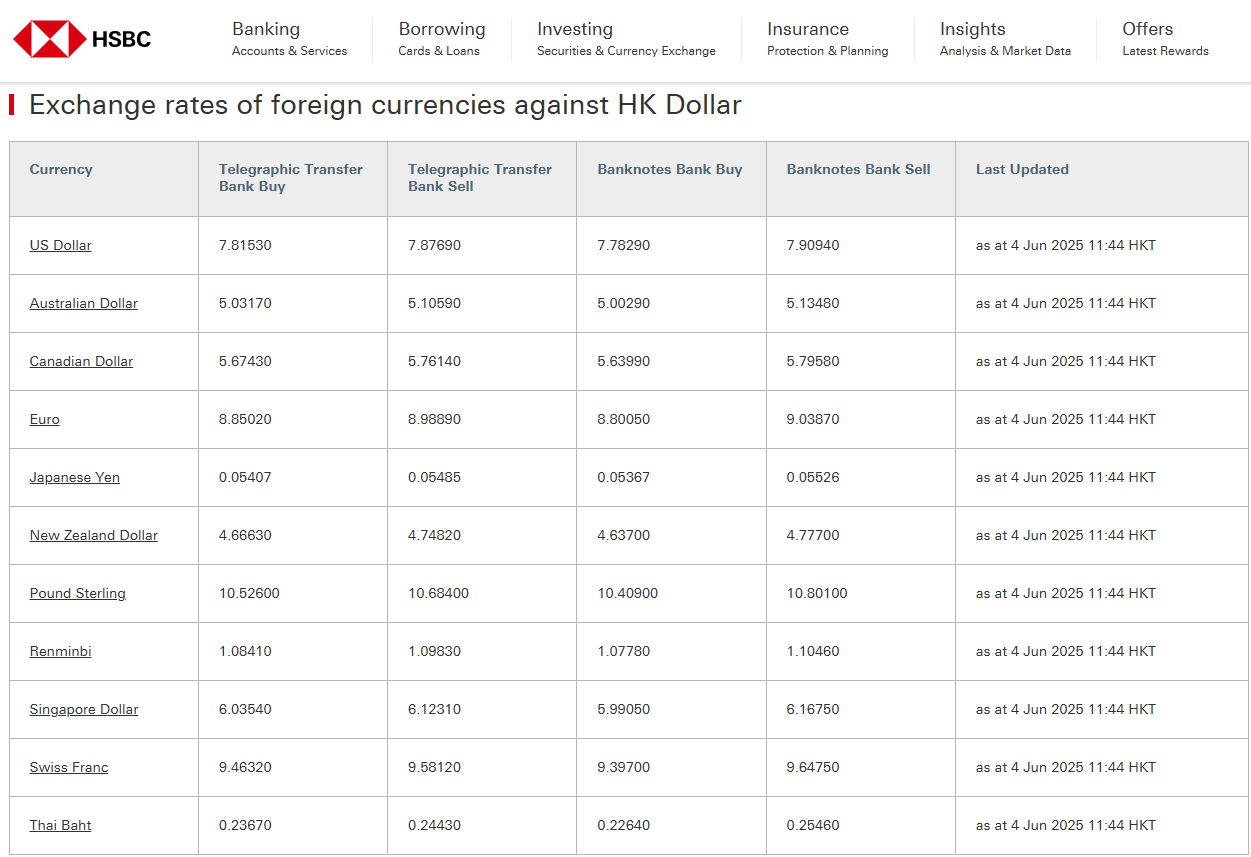Open the Banking menu
Viewport: 1251px width, 857px height.
289,39
